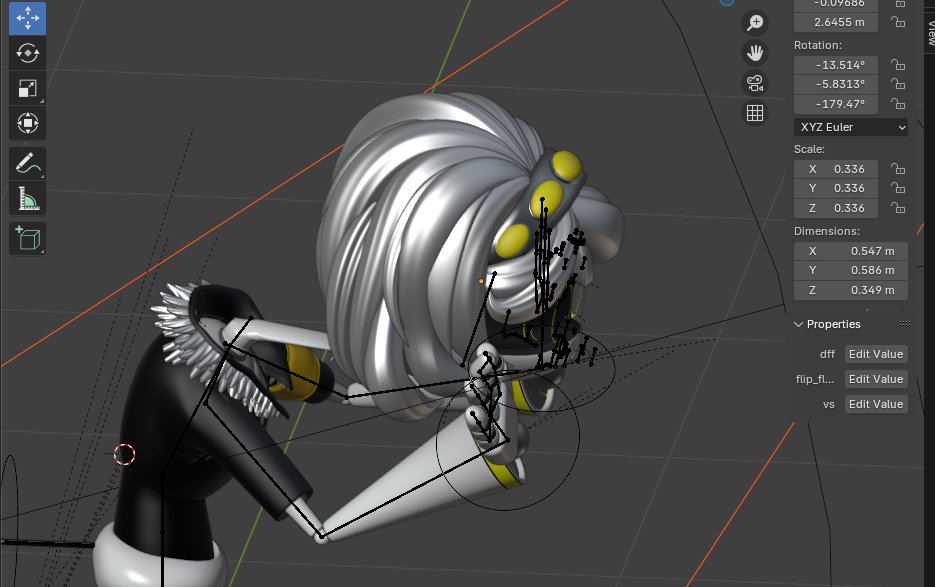
Task: Click Dimensions X 0.547 m field
Action: [x=850, y=251]
